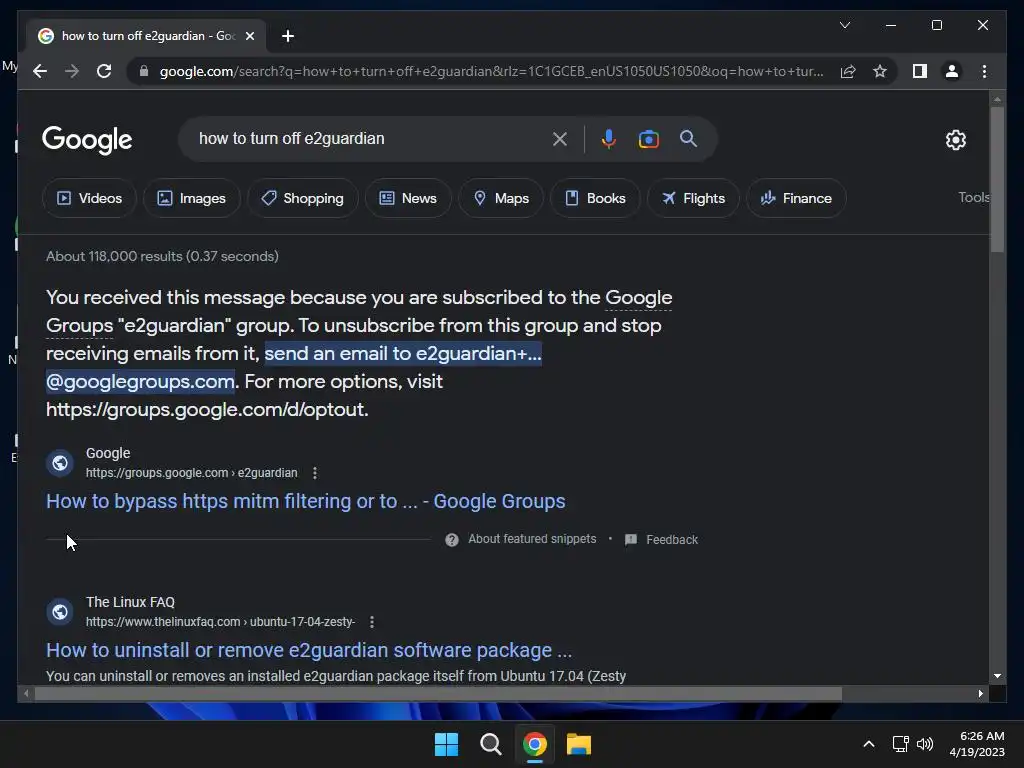Open volume control in system tray

click(x=925, y=744)
